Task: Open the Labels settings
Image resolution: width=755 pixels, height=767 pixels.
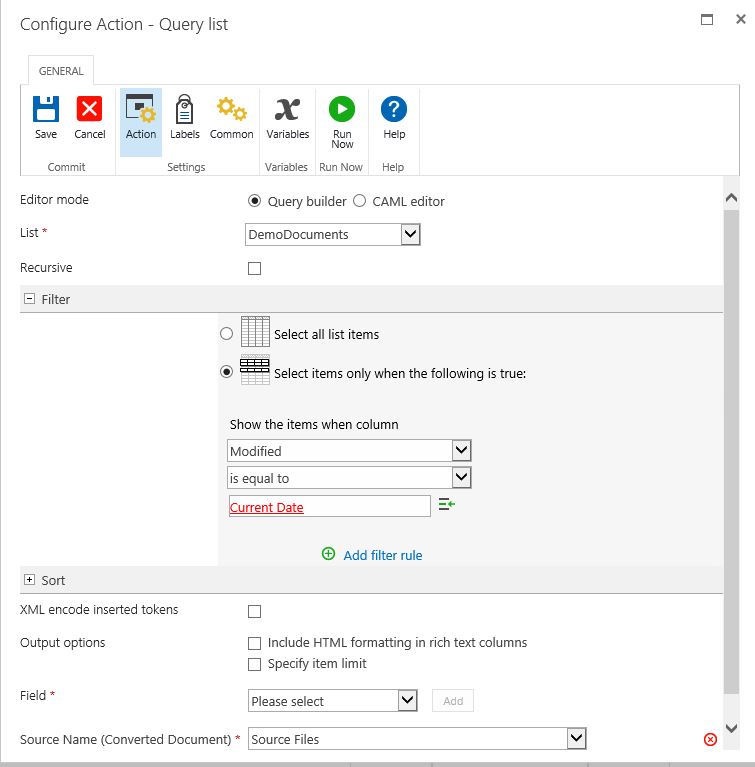Action: (184, 110)
